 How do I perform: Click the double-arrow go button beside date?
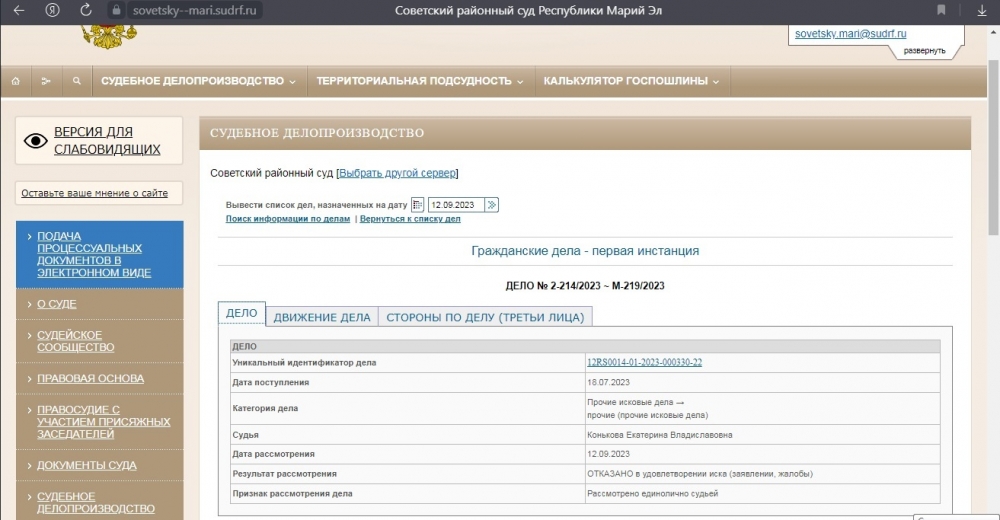click(x=491, y=204)
